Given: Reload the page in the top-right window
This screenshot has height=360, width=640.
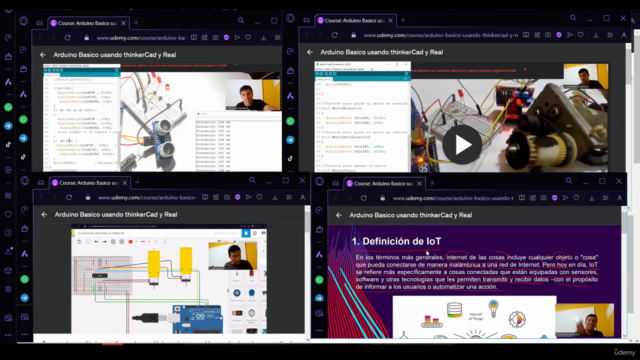Looking at the screenshot, I should coord(334,35).
